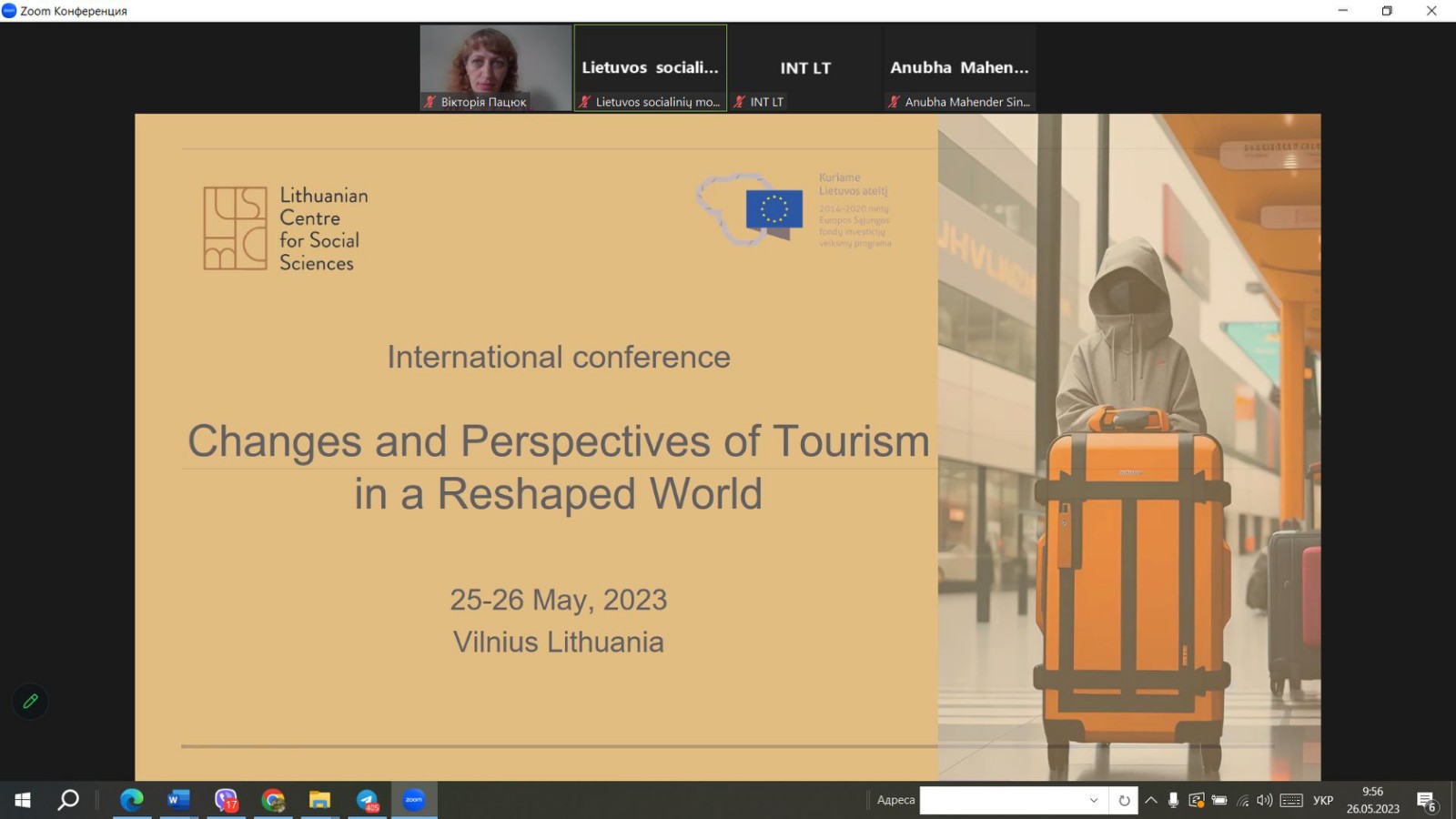Click the Zoom taskbar icon
The height and width of the screenshot is (819, 1456).
(x=414, y=800)
